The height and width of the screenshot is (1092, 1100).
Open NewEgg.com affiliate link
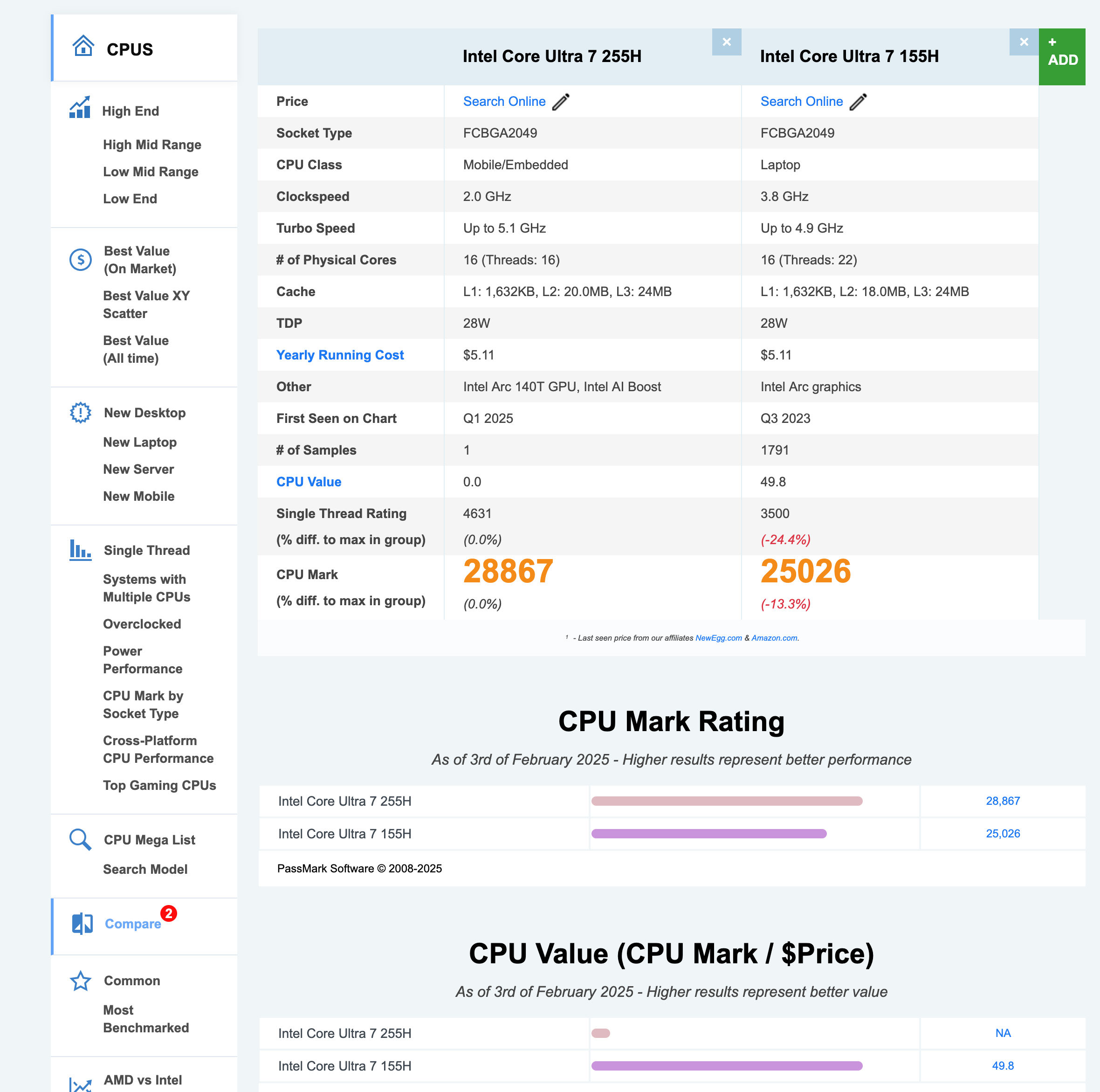(719, 637)
